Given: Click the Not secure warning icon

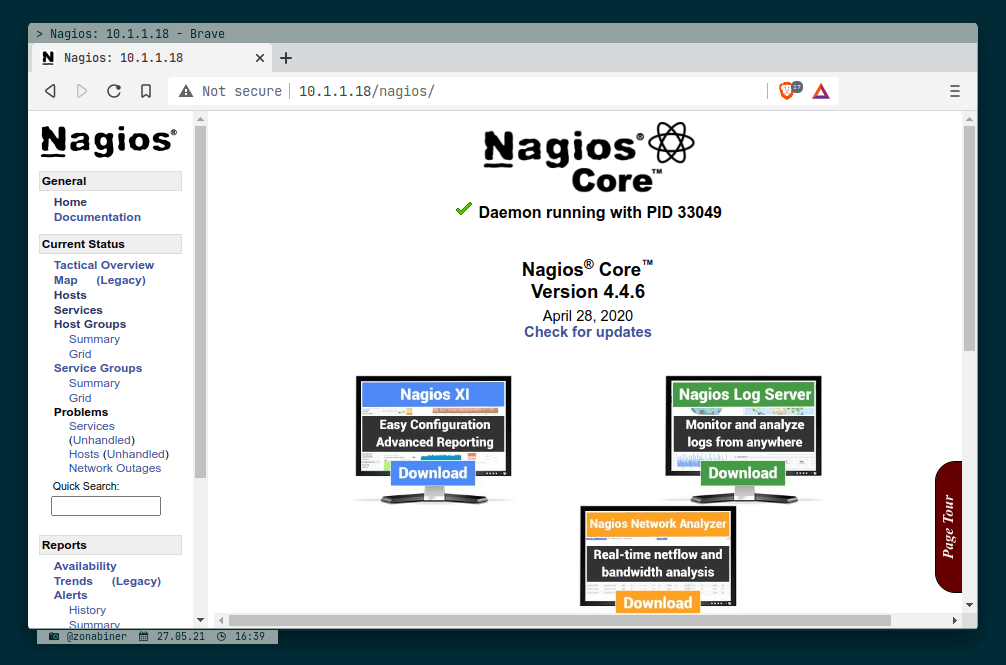Looking at the screenshot, I should click(x=185, y=90).
